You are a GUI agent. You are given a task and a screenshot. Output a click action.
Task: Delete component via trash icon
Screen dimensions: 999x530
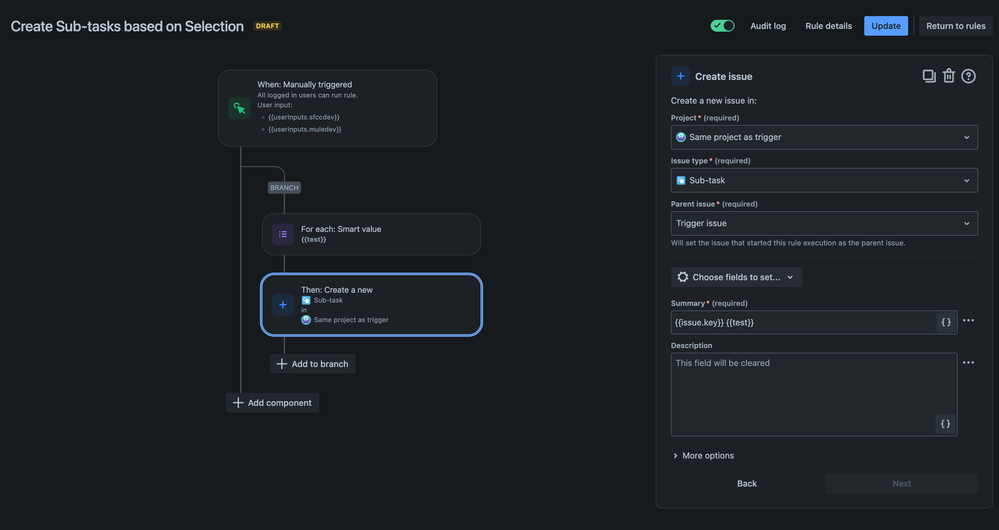(949, 76)
